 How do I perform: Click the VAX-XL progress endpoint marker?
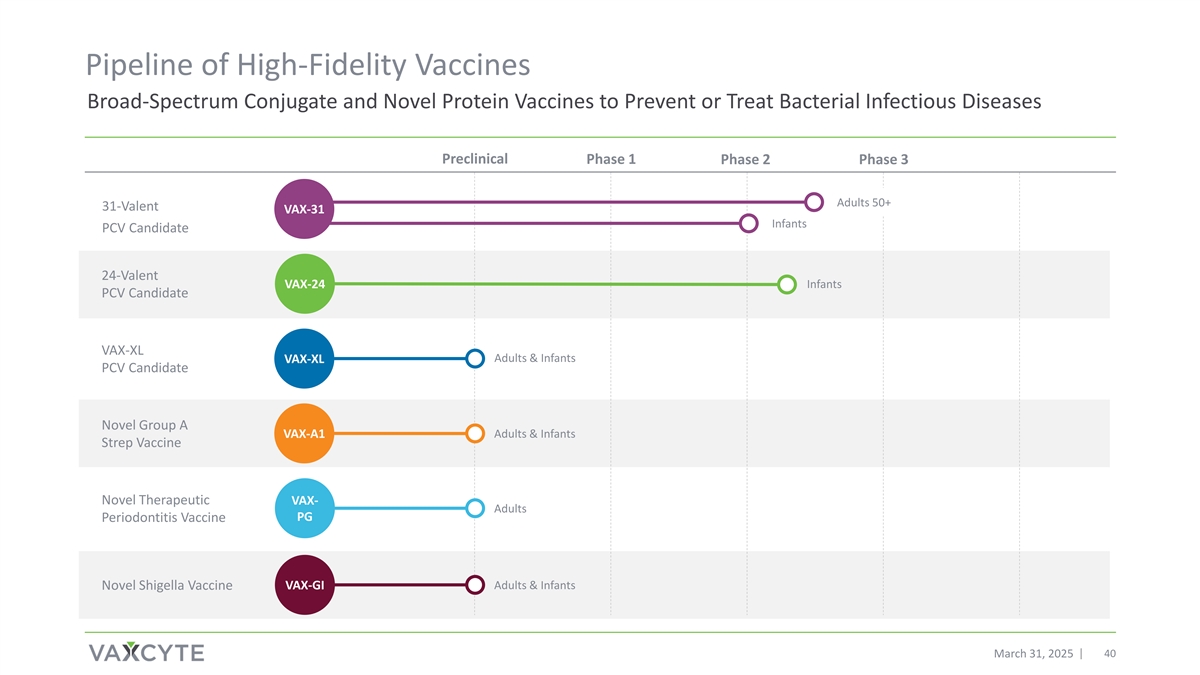point(476,359)
